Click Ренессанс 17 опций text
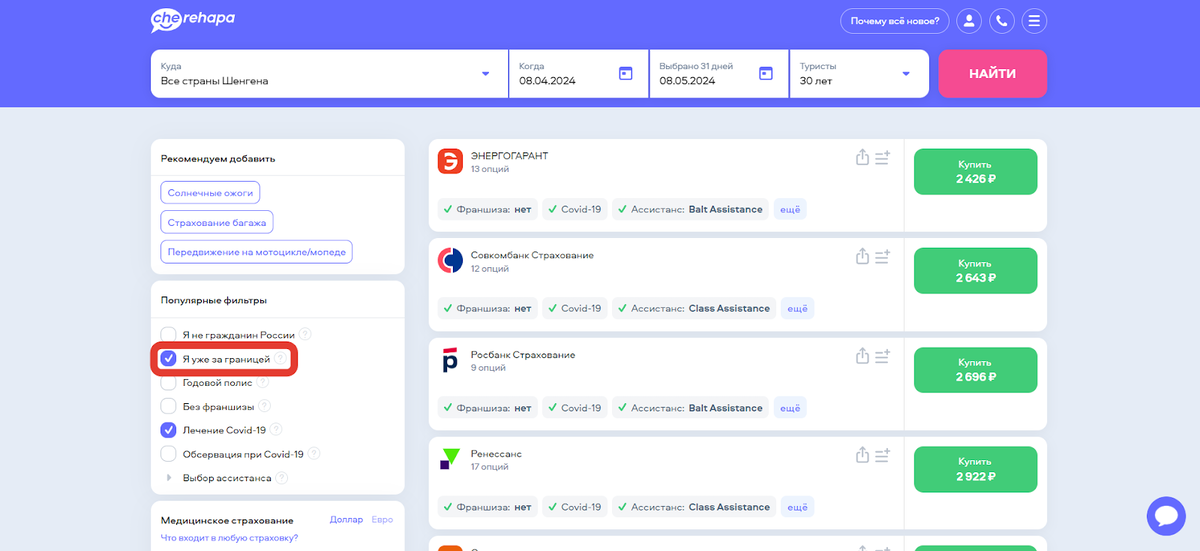This screenshot has width=1200, height=551. click(490, 467)
